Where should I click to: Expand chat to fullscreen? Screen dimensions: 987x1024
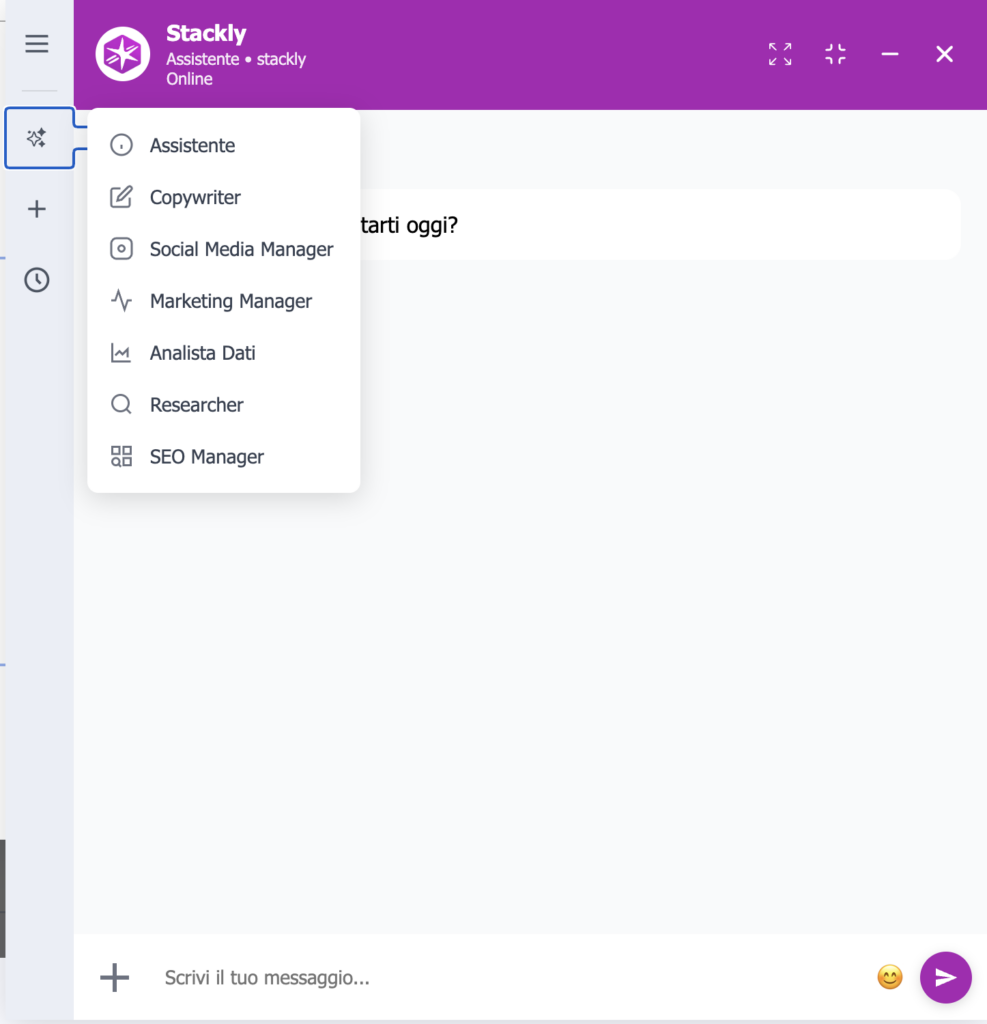(x=780, y=54)
